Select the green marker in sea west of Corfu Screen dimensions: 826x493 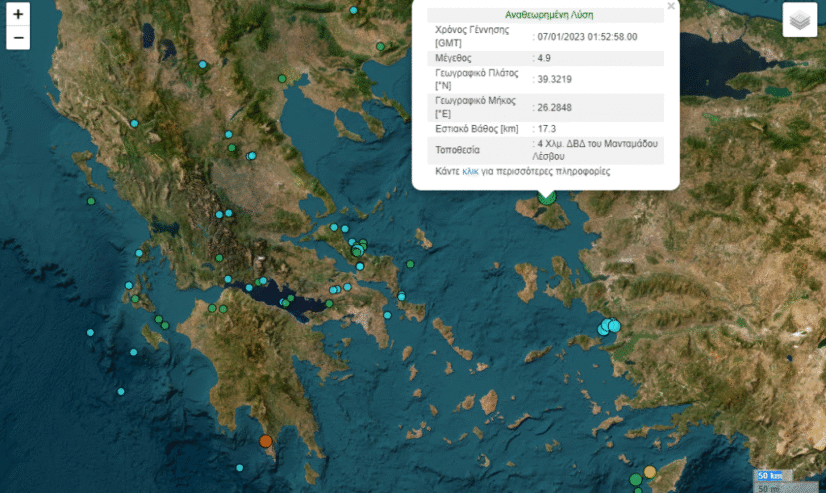pyautogui.click(x=91, y=202)
